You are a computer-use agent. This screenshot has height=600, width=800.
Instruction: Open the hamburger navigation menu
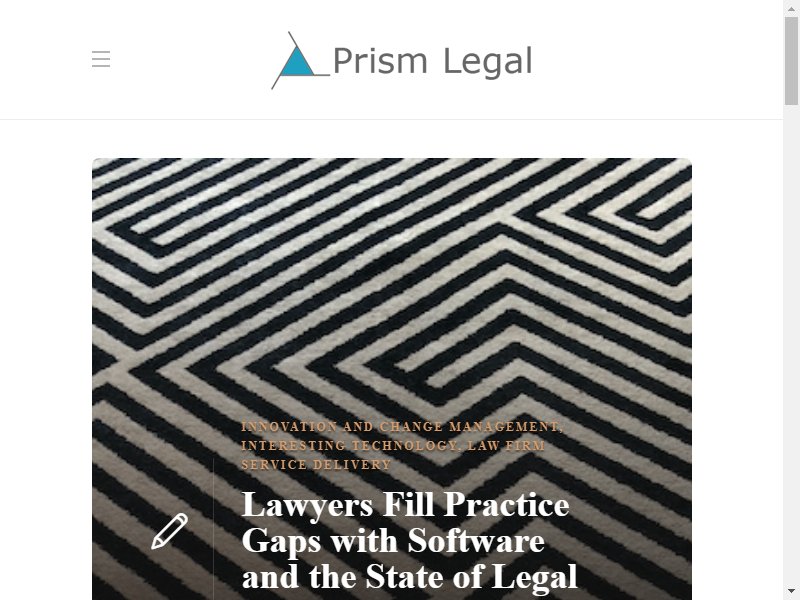101,59
